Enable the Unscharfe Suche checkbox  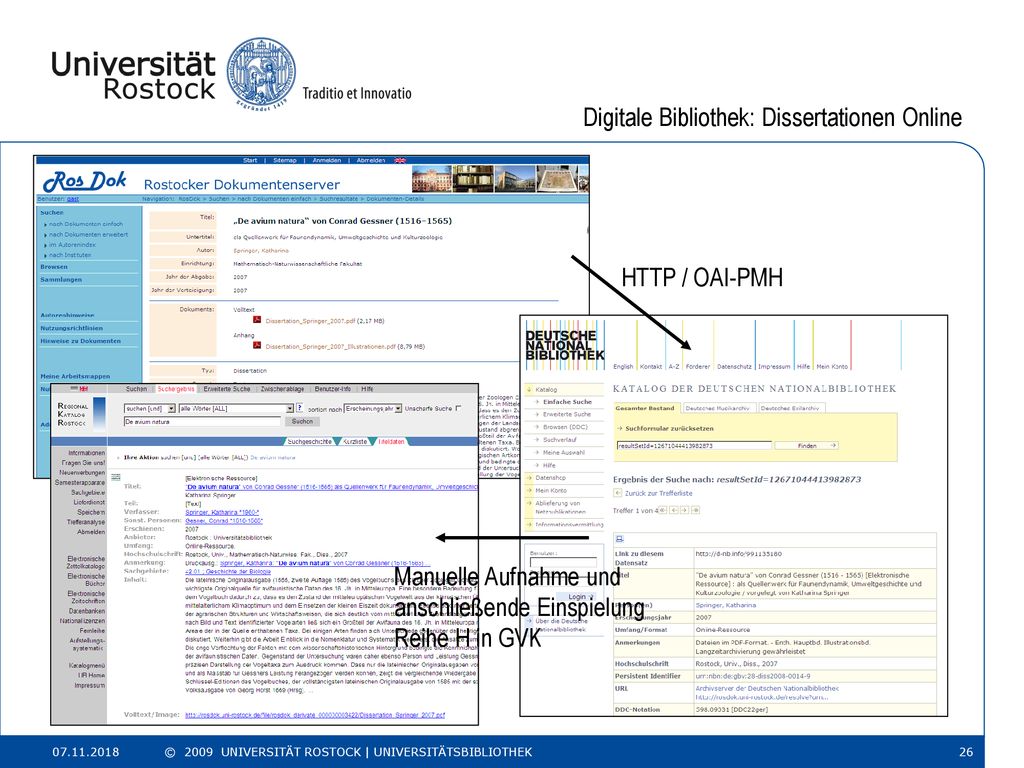[x=458, y=408]
